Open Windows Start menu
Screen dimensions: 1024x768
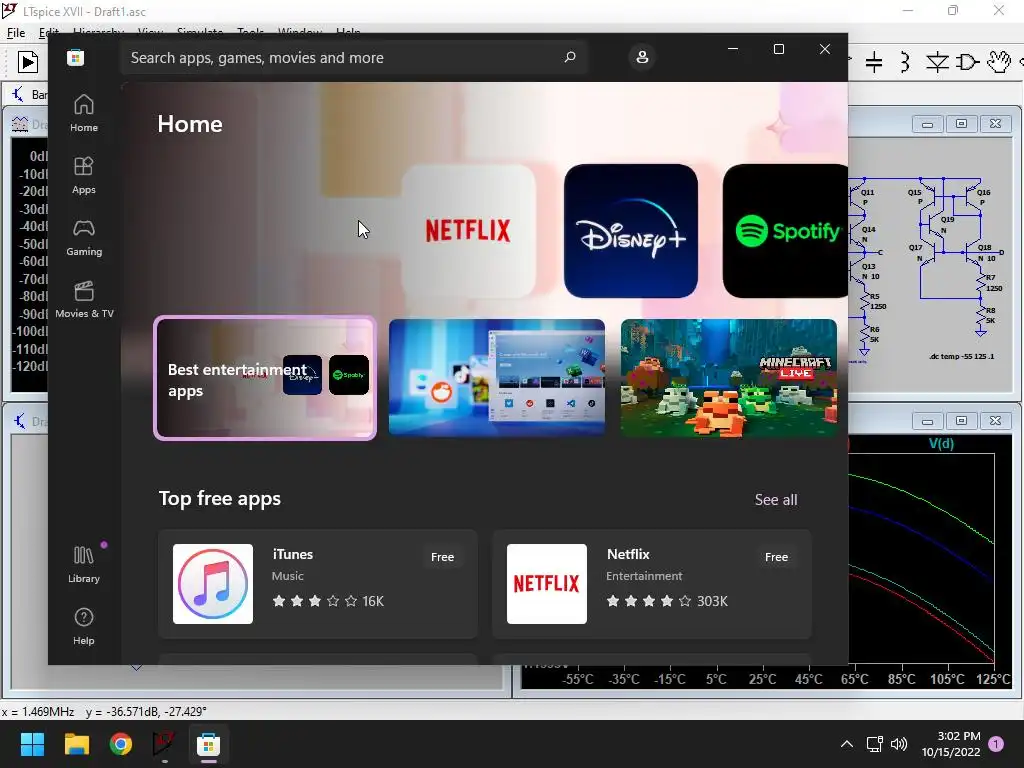(x=32, y=744)
